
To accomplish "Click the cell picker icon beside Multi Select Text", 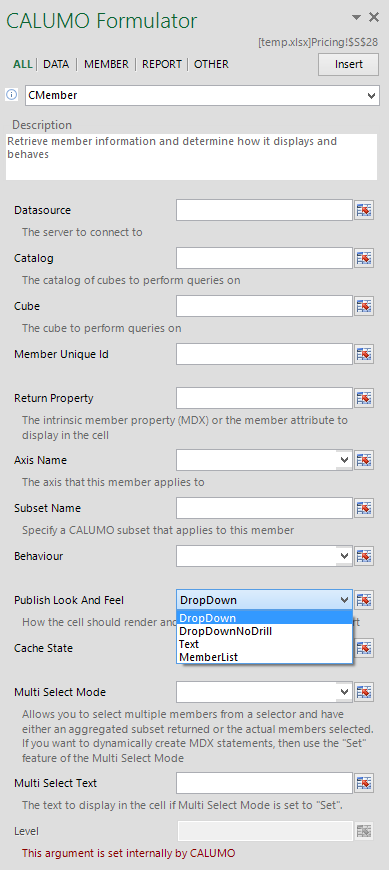I will [363, 783].
